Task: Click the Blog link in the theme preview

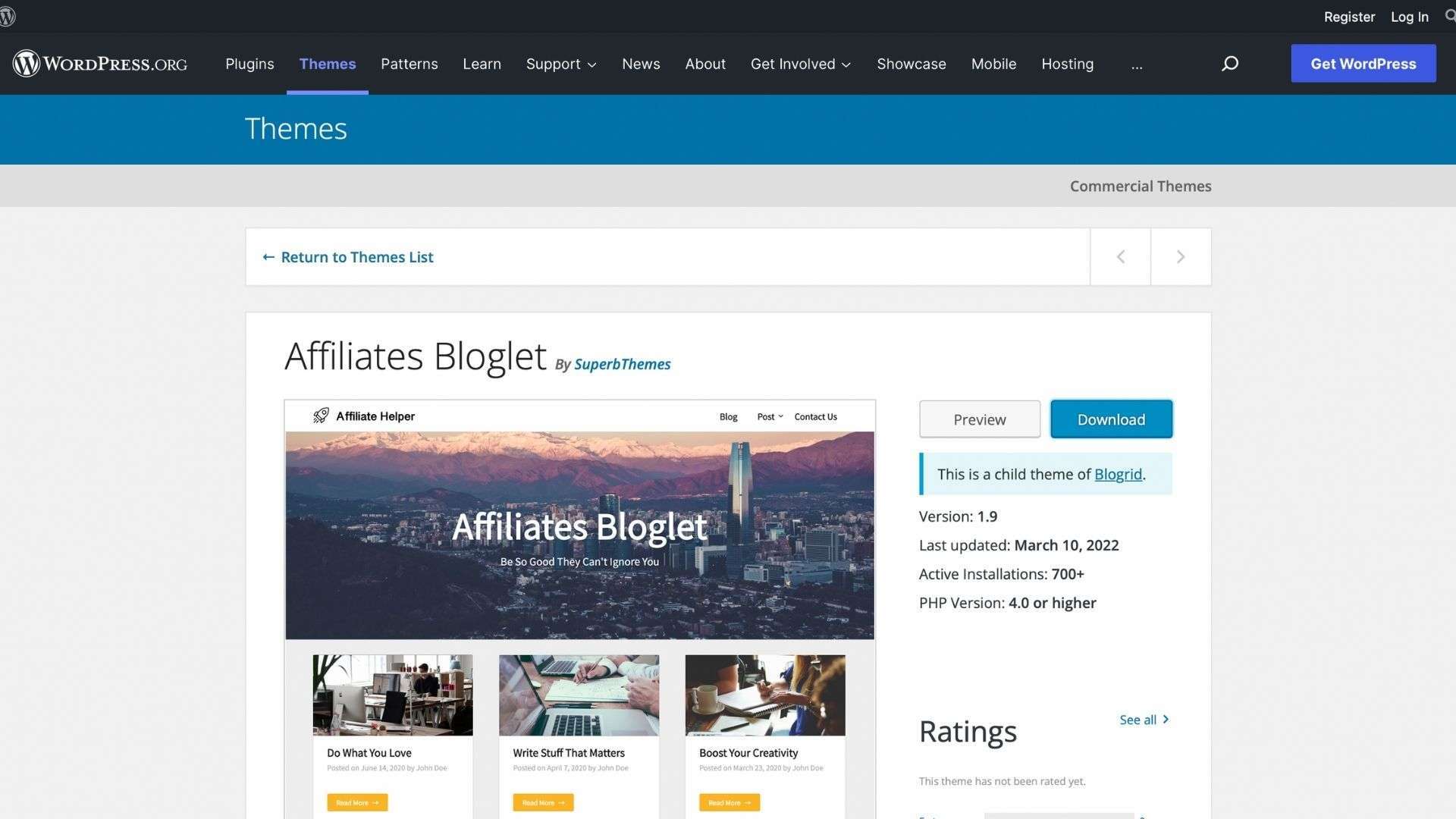Action: 728,416
